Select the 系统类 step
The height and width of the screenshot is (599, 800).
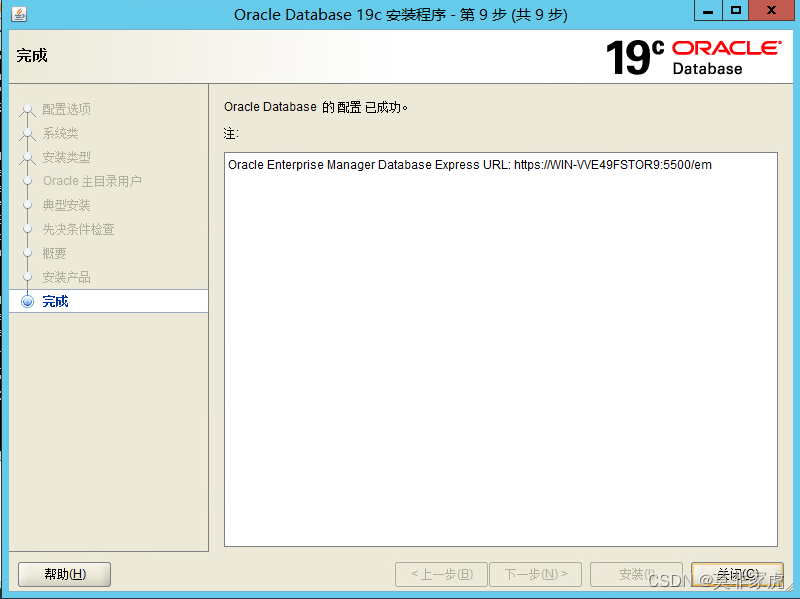click(x=60, y=133)
